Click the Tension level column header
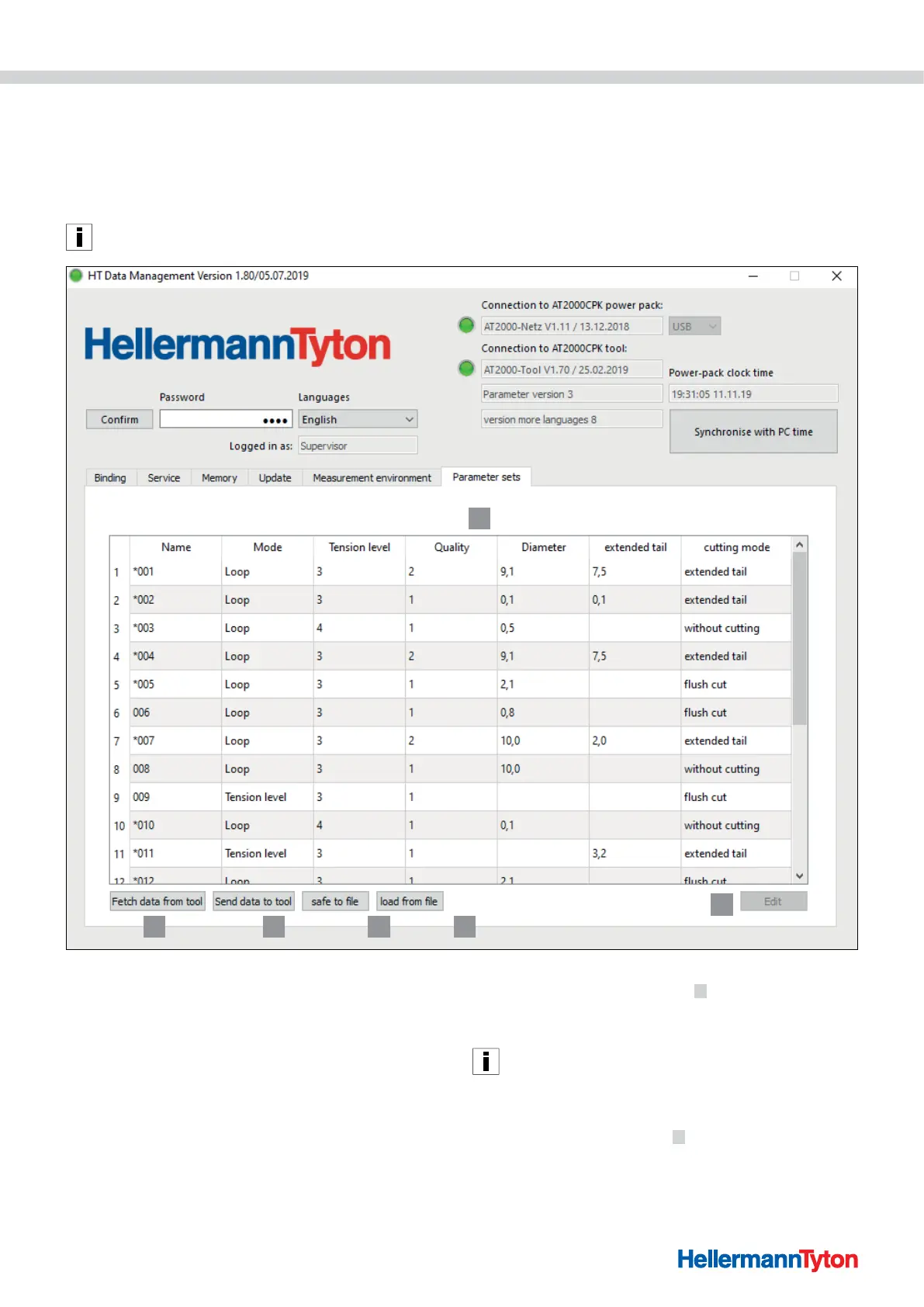This screenshot has width=924, height=1307. tap(359, 547)
